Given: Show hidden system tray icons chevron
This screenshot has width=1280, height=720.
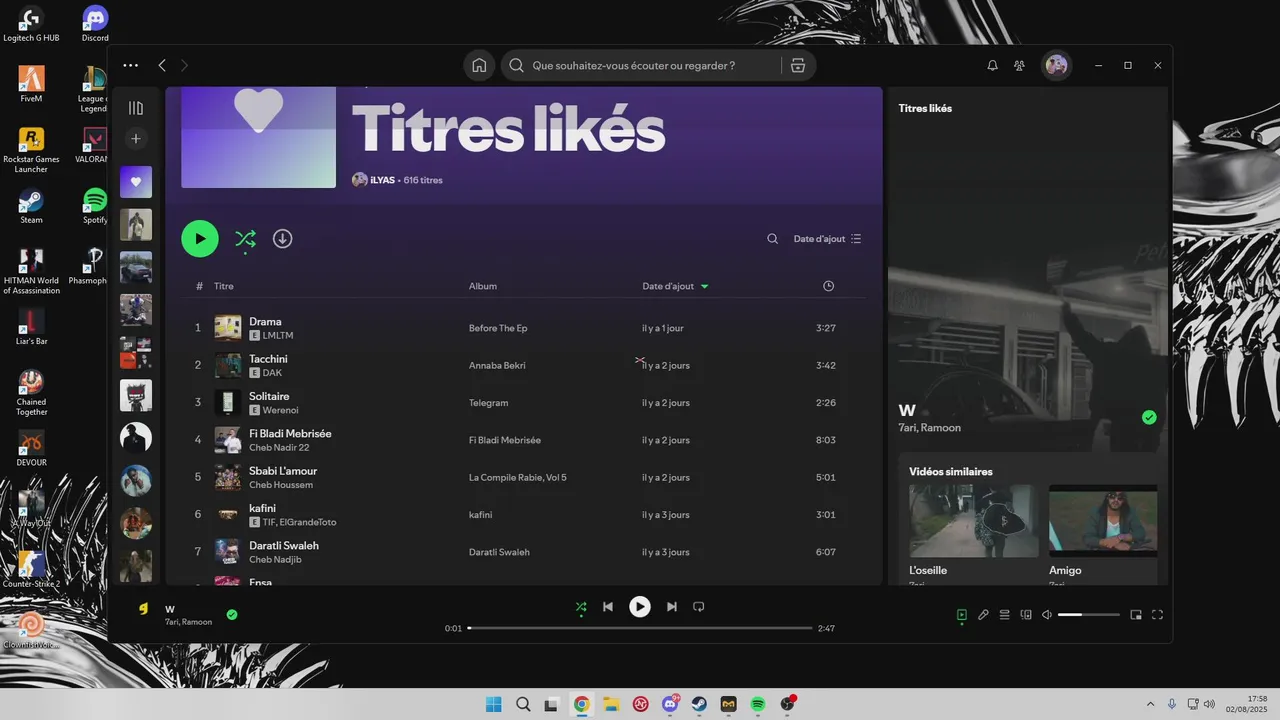Looking at the screenshot, I should [1150, 704].
